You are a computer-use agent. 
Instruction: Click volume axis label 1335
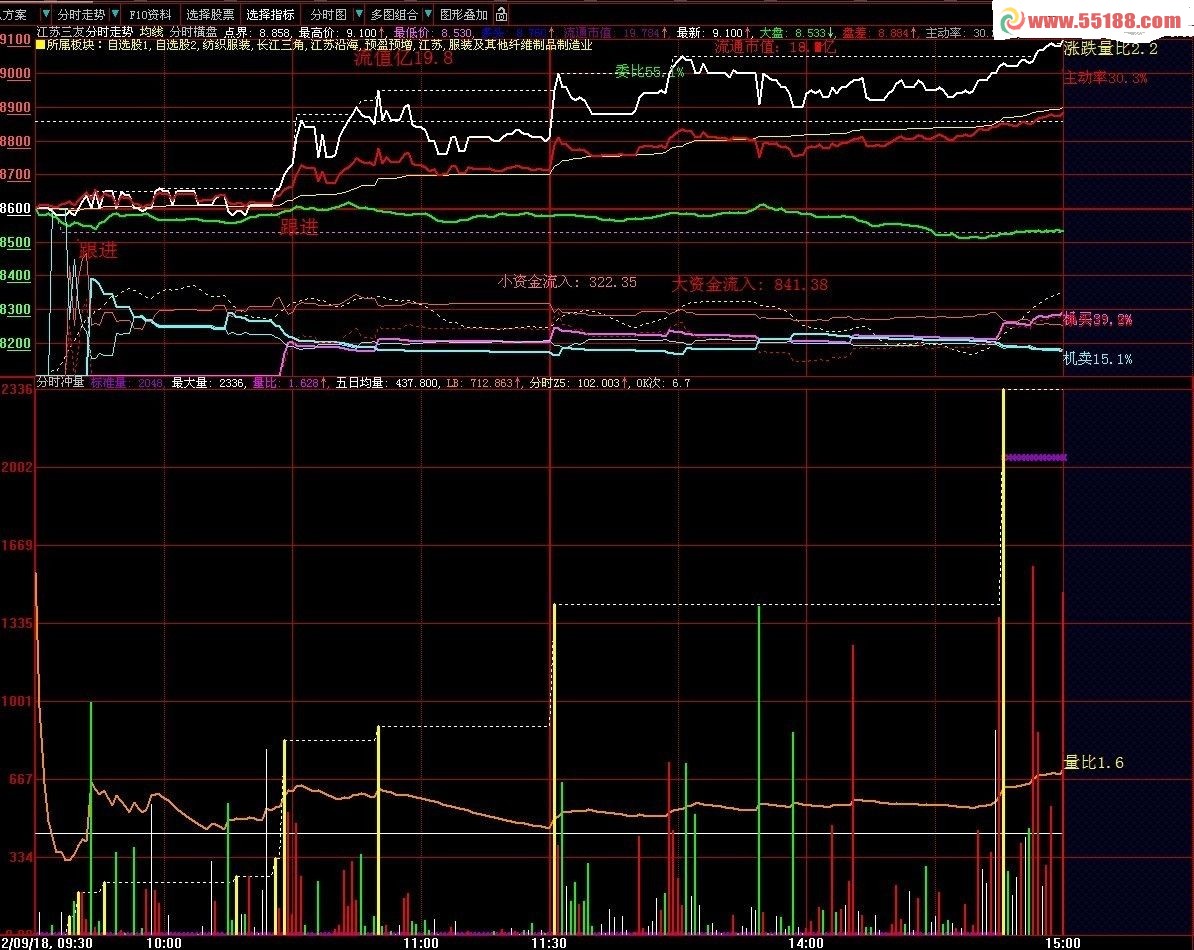coord(17,623)
